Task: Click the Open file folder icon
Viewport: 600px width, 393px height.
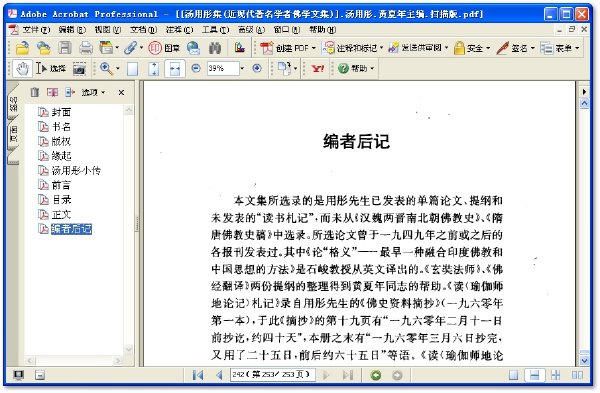Action: coord(23,48)
